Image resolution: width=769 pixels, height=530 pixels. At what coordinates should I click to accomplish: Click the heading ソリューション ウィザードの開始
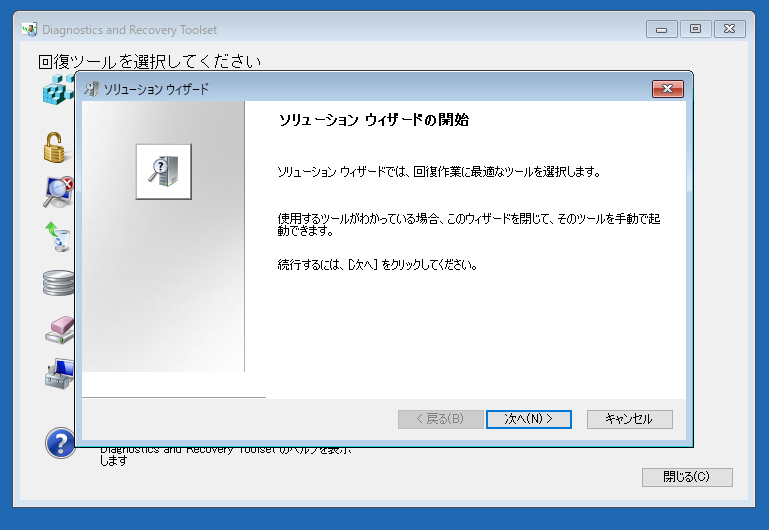pyautogui.click(x=374, y=120)
